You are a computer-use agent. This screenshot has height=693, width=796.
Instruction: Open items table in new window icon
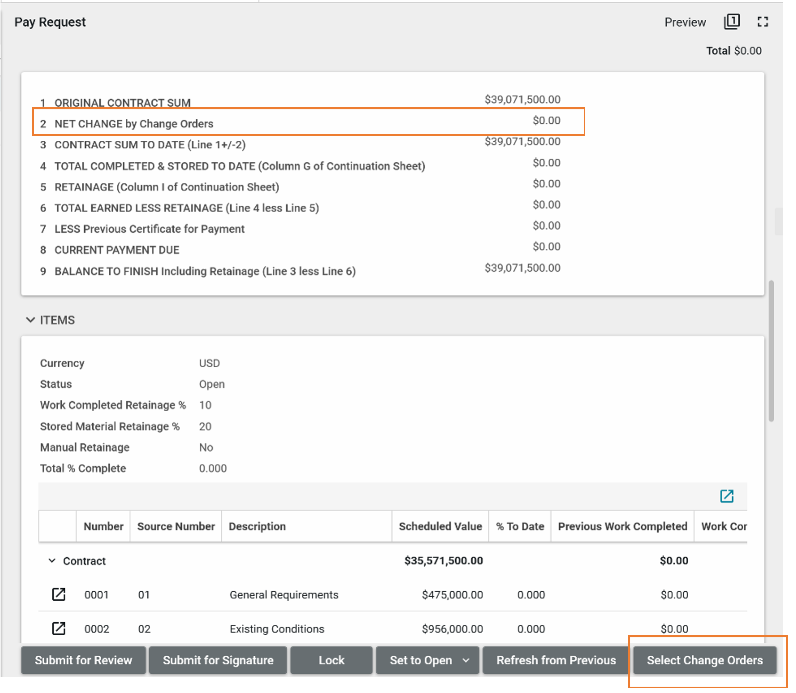coord(727,496)
